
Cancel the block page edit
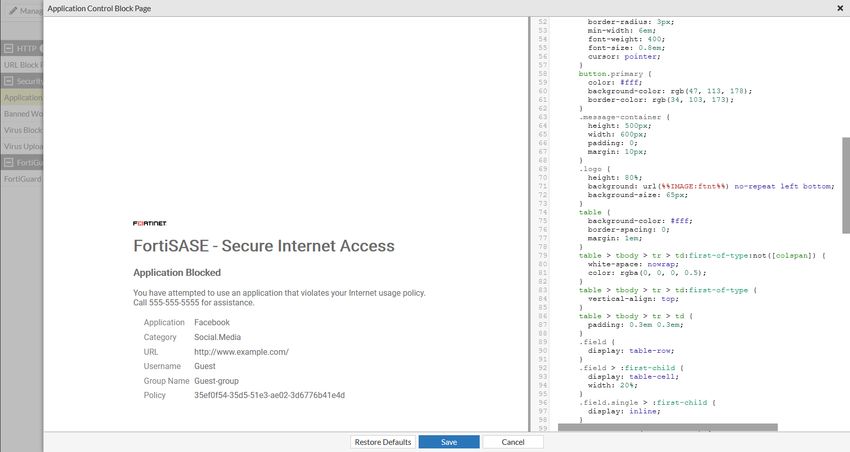coord(513,442)
